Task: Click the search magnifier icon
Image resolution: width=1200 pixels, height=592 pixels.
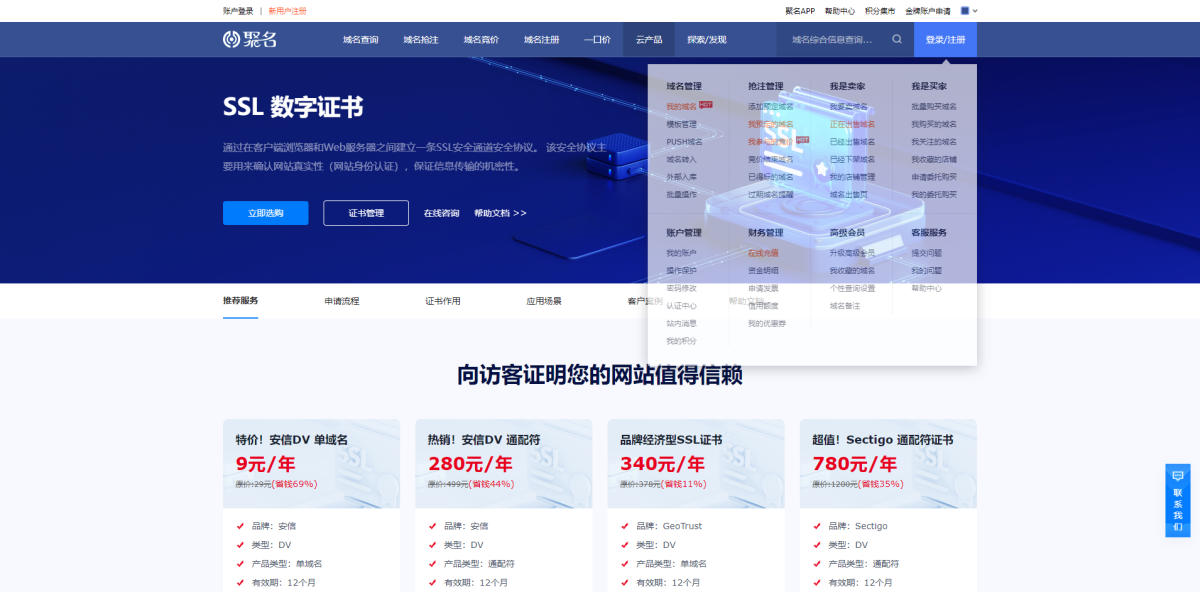Action: point(897,40)
